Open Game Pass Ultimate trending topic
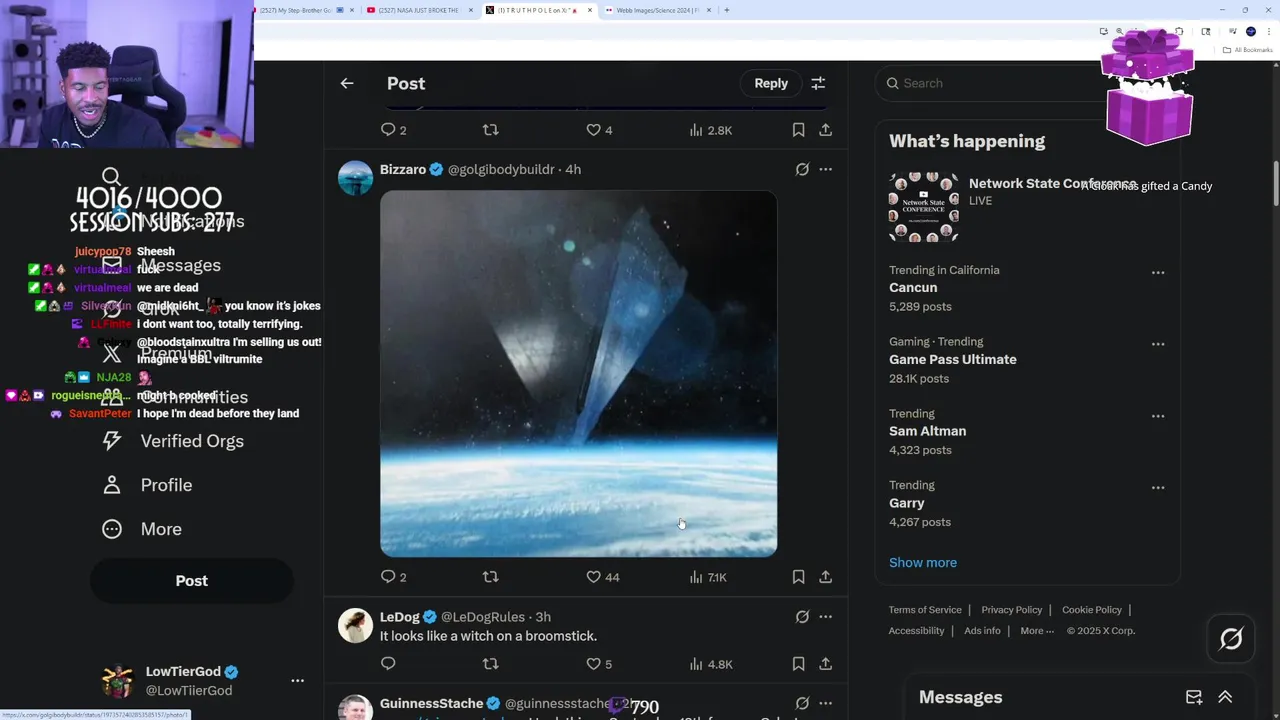This screenshot has height=720, width=1280. click(953, 359)
